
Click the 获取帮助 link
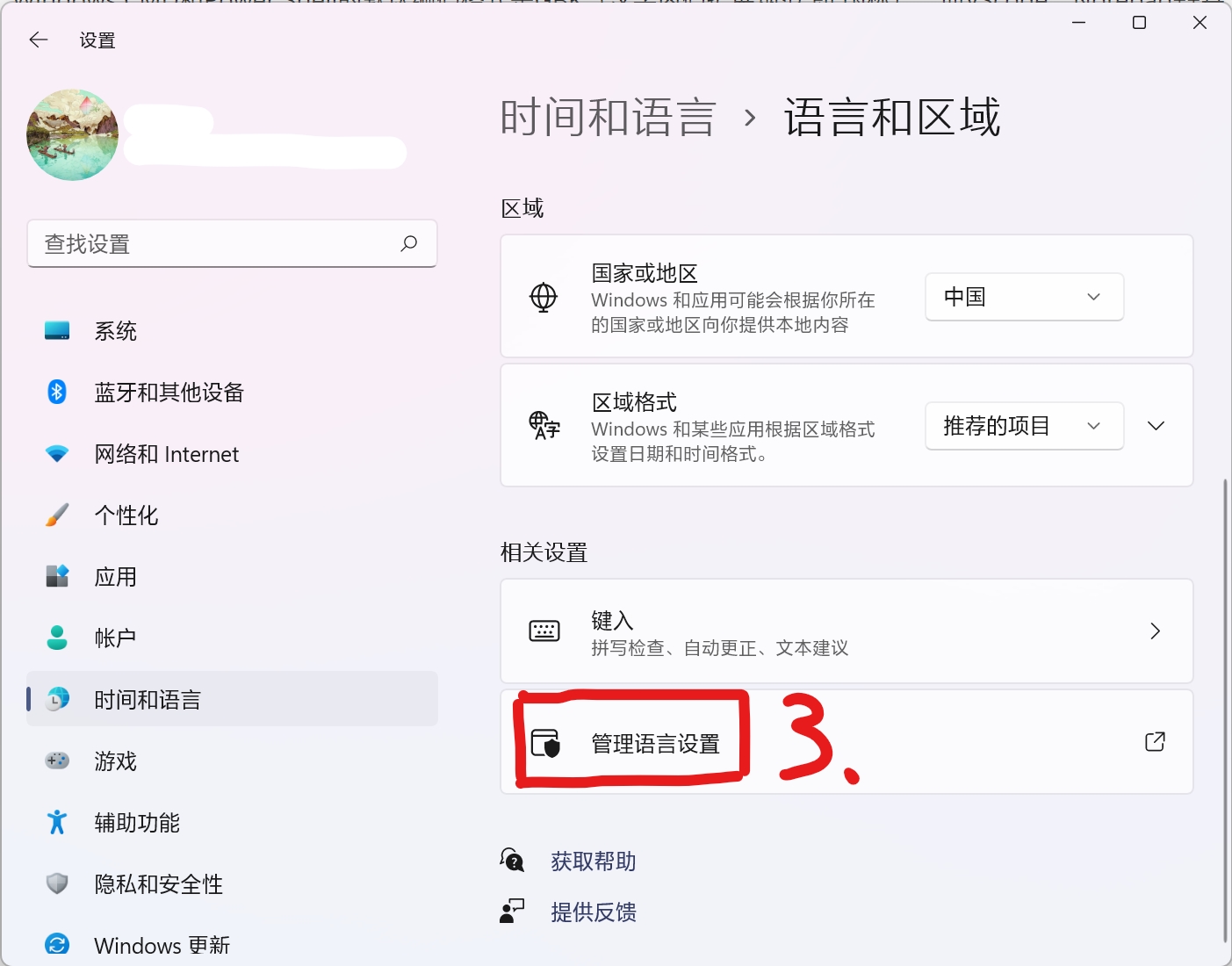point(594,861)
